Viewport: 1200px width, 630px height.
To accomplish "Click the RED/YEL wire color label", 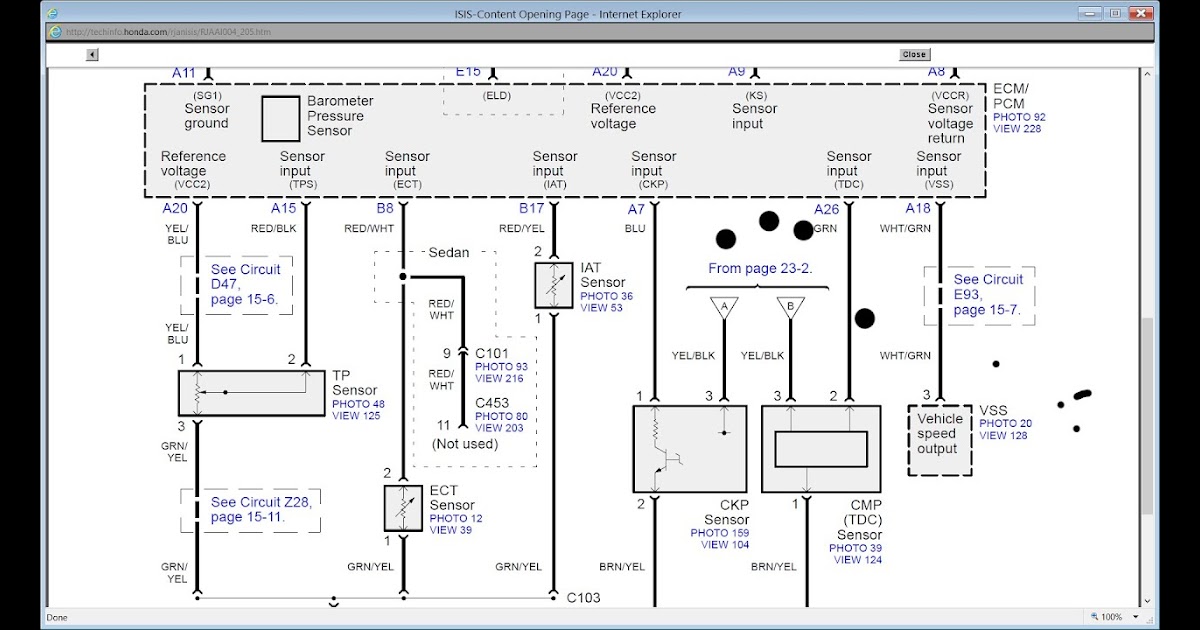I will click(x=521, y=229).
